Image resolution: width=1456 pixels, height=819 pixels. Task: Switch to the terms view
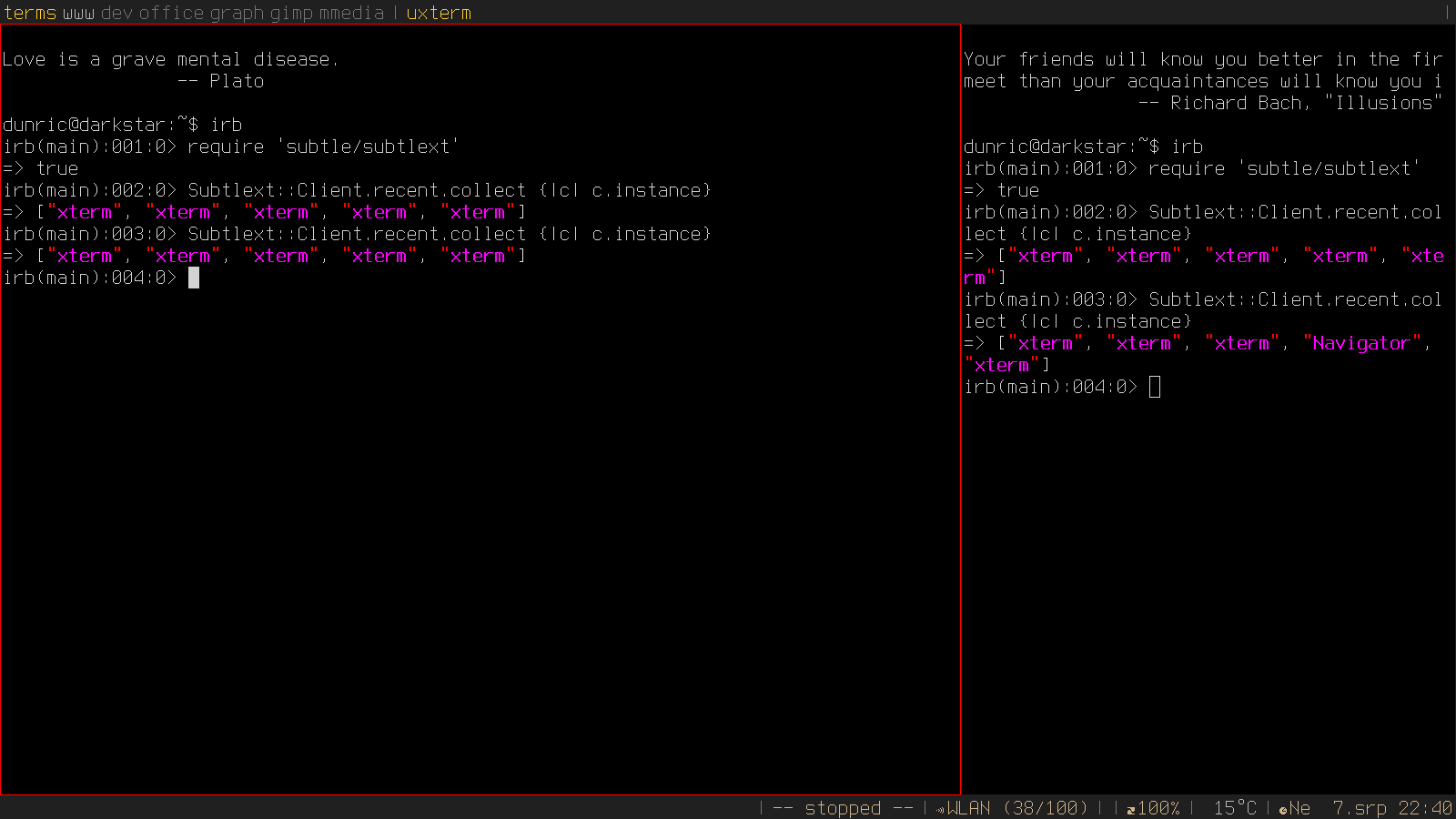(30, 13)
